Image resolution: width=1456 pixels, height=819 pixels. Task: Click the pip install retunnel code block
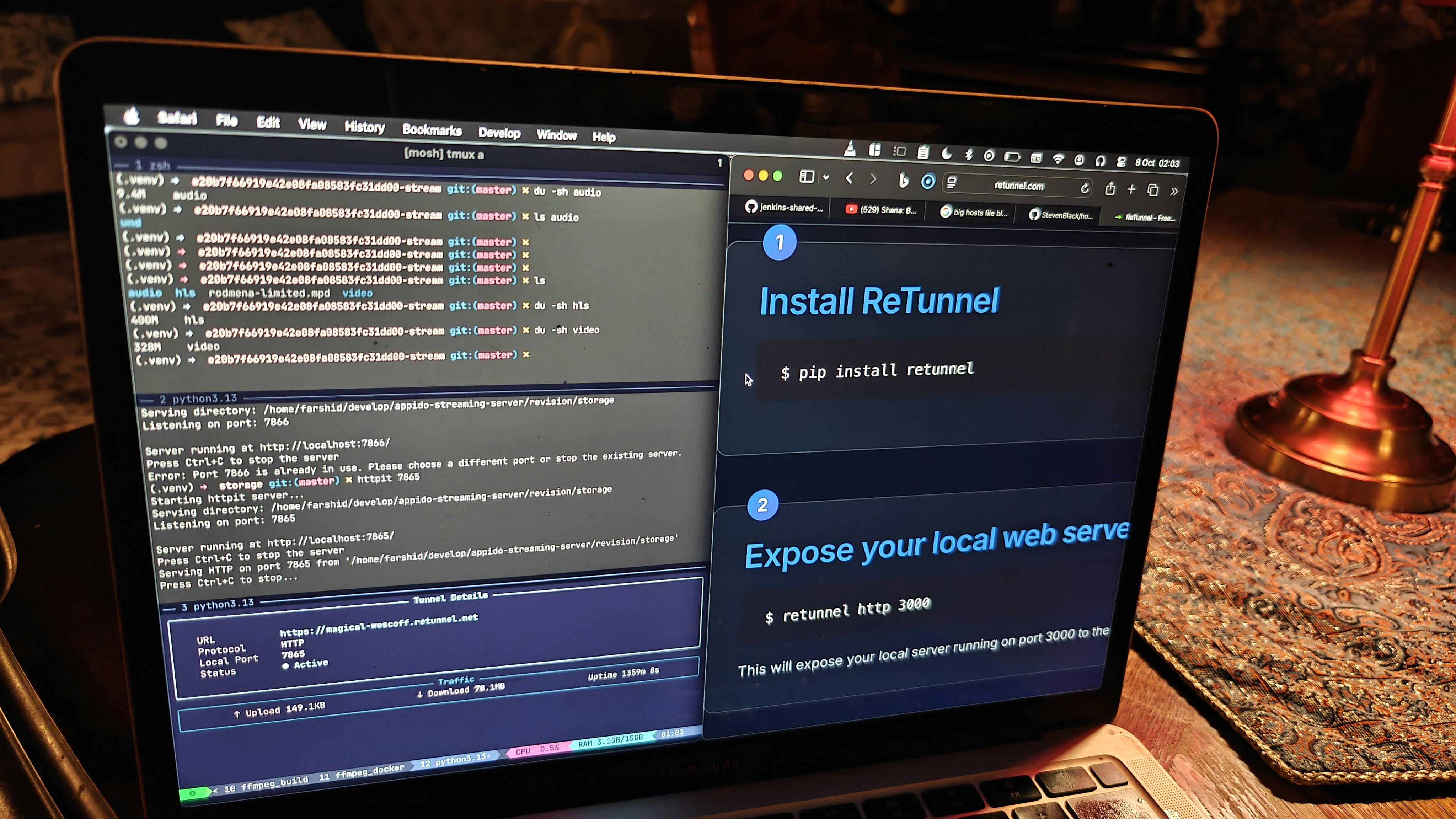[877, 371]
